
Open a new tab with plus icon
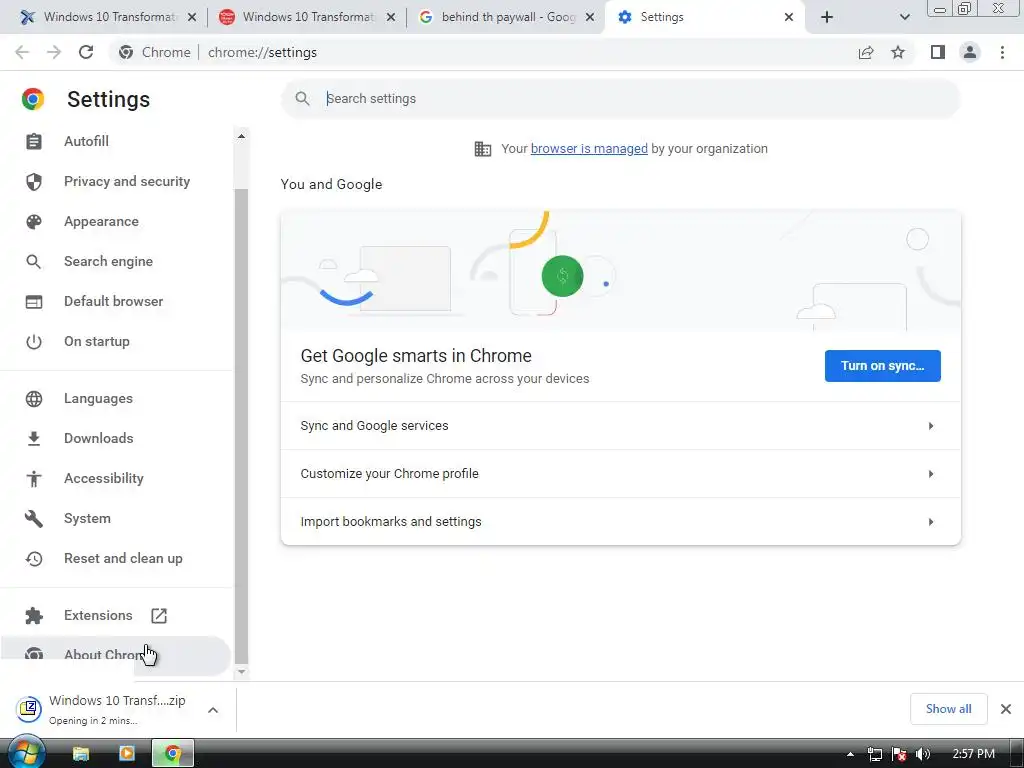827,17
